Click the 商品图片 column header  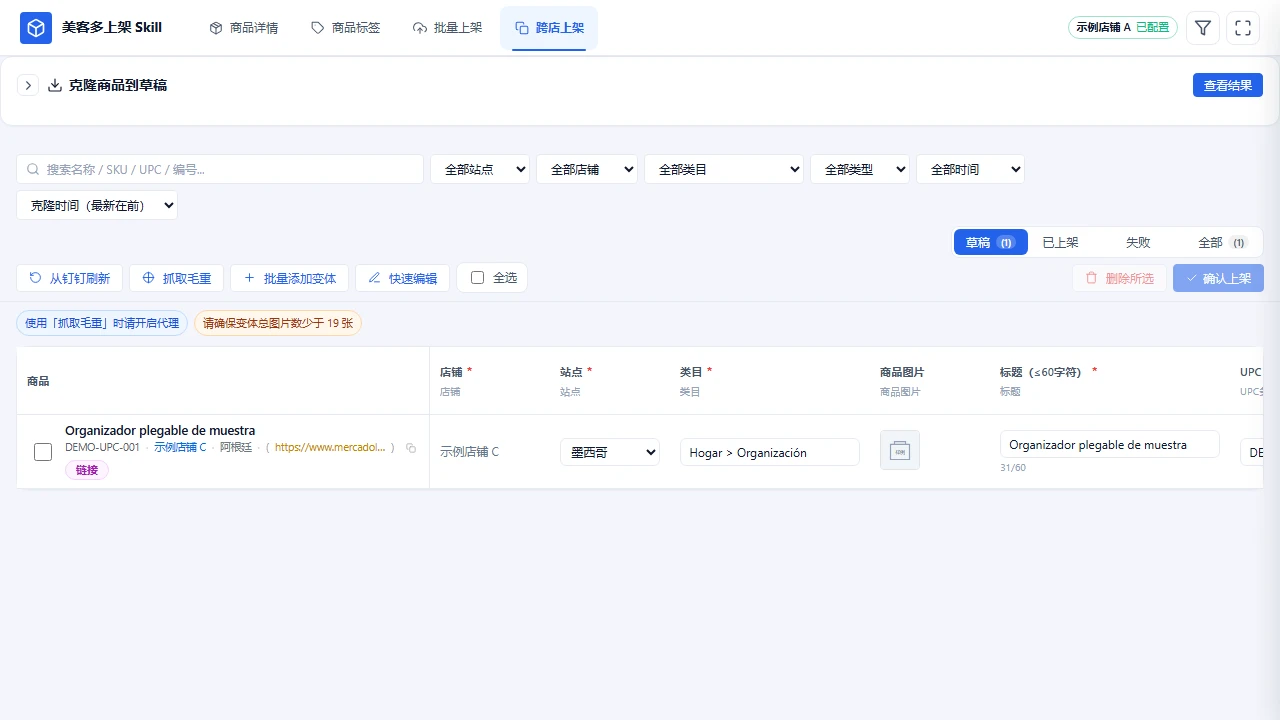tap(902, 371)
